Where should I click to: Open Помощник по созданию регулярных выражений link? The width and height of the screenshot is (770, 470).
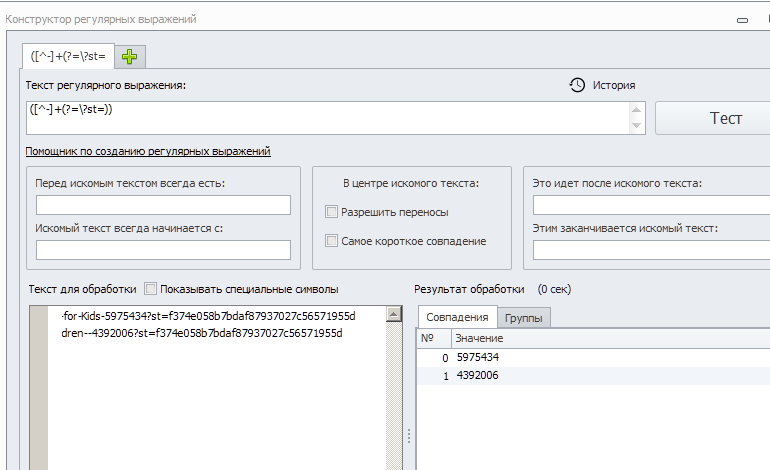click(148, 151)
